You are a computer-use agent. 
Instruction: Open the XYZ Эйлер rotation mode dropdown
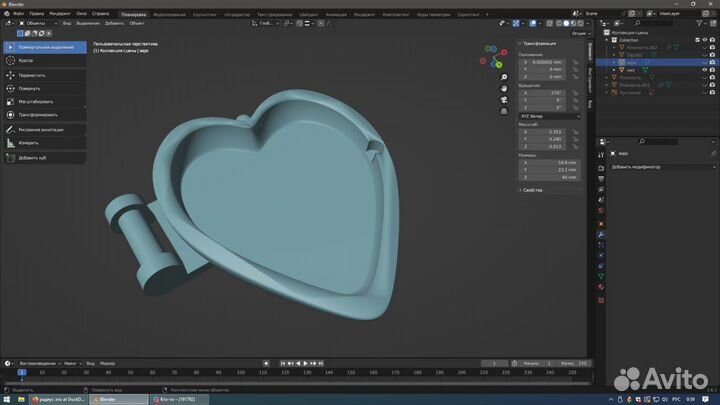[x=550, y=117]
